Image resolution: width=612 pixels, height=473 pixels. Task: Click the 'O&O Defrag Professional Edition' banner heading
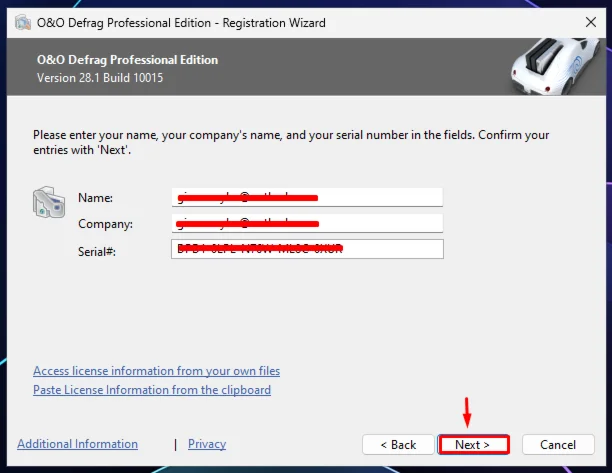click(x=127, y=60)
